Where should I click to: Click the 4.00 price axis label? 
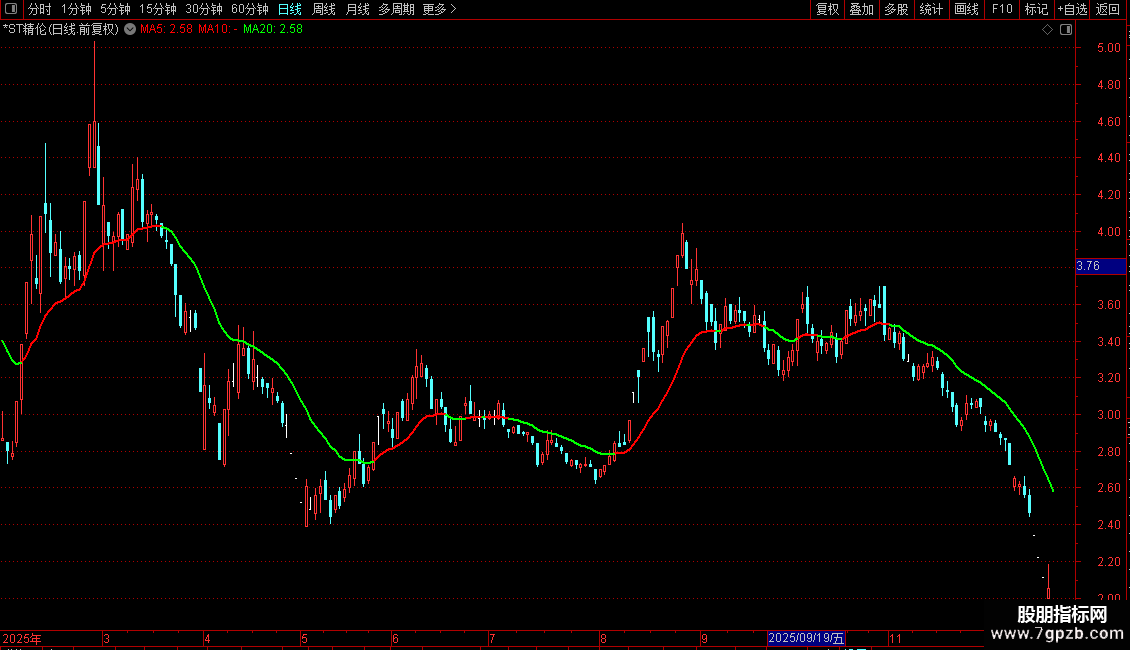click(1108, 231)
